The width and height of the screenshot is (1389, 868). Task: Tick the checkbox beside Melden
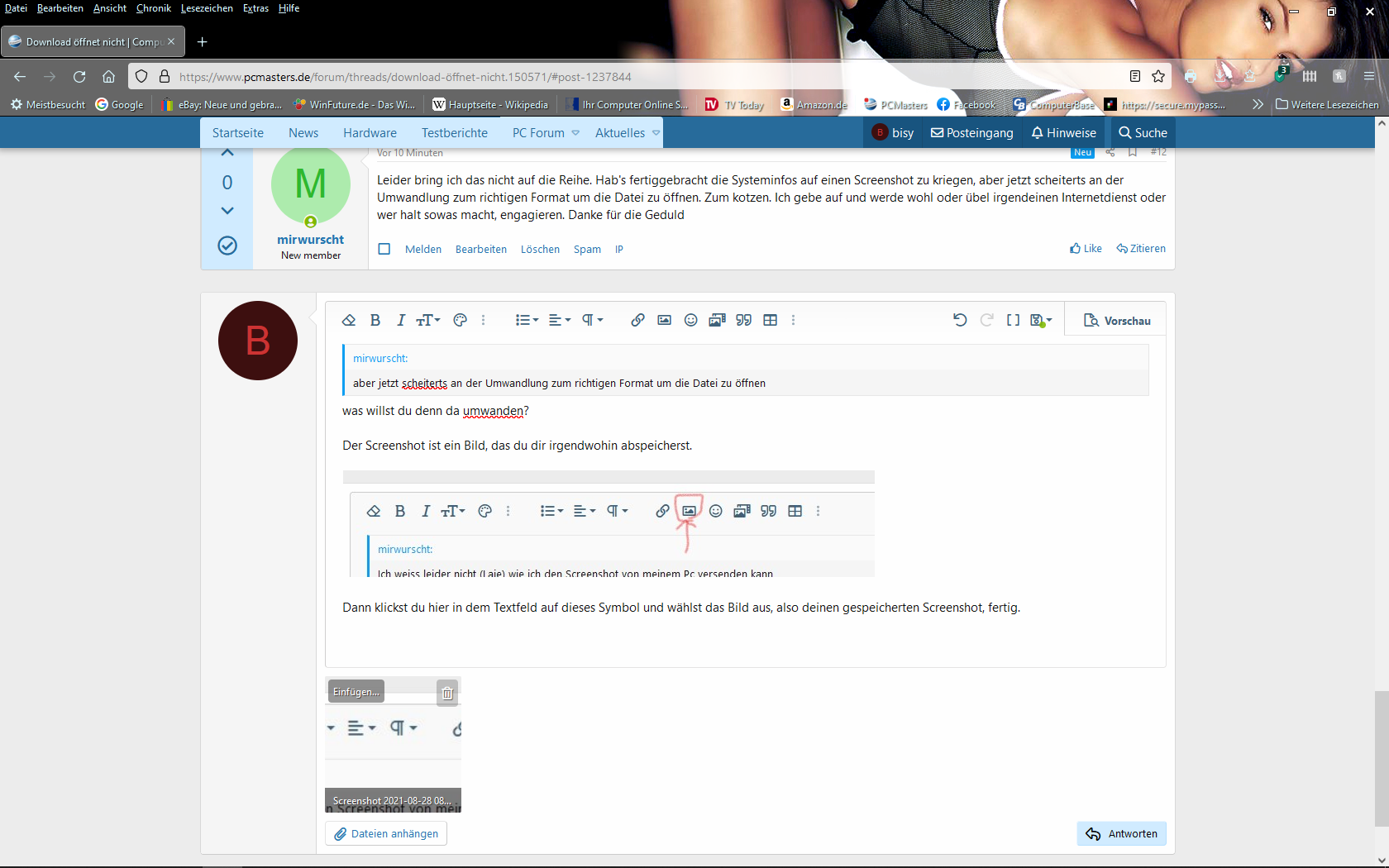384,249
